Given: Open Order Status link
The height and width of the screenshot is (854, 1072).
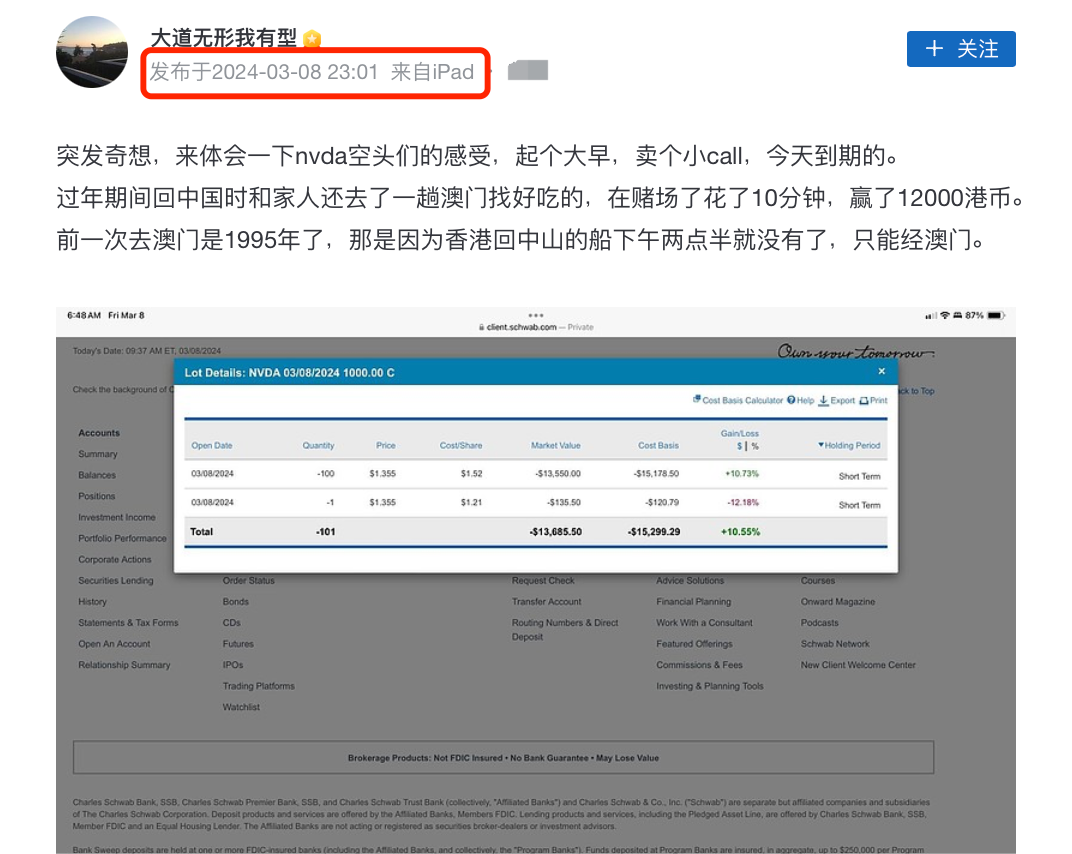Looking at the screenshot, I should coord(248,581).
